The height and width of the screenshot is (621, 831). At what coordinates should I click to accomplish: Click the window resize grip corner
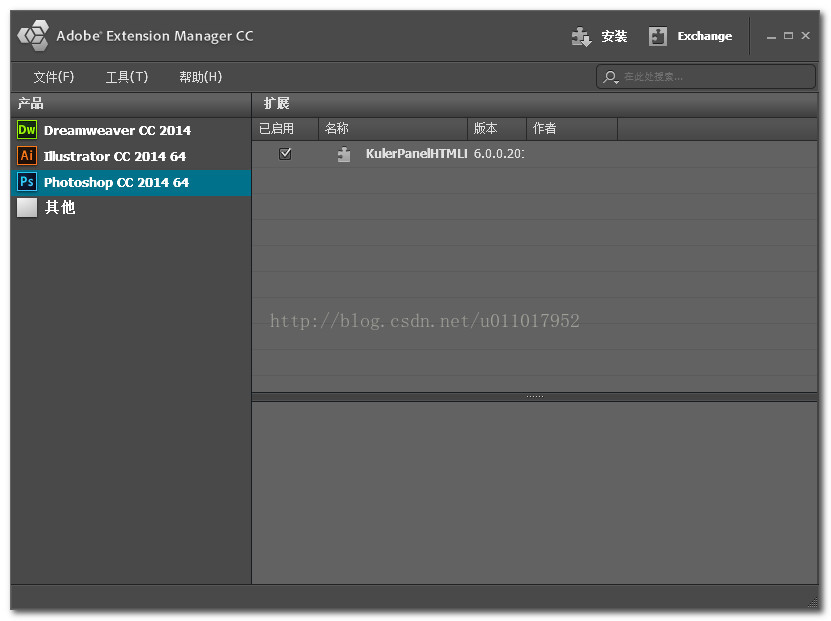[812, 601]
